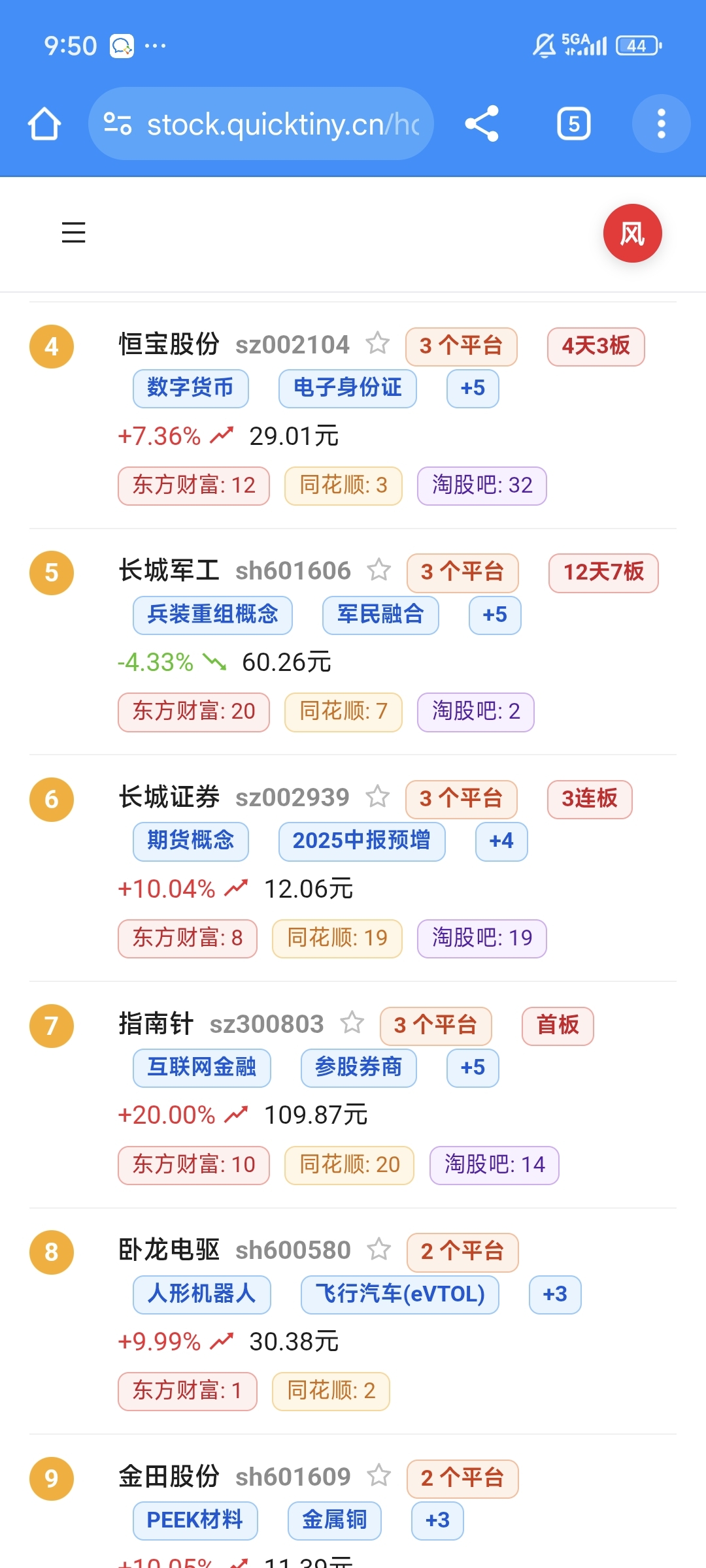
Task: Open the 淘股吧: 19 rank badge
Action: pos(482,938)
